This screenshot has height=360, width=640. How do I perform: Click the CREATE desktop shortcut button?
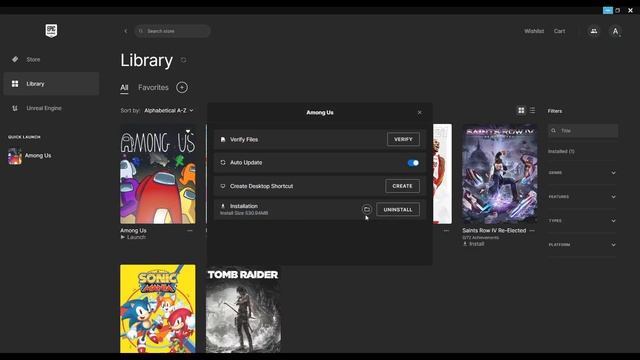pos(402,186)
